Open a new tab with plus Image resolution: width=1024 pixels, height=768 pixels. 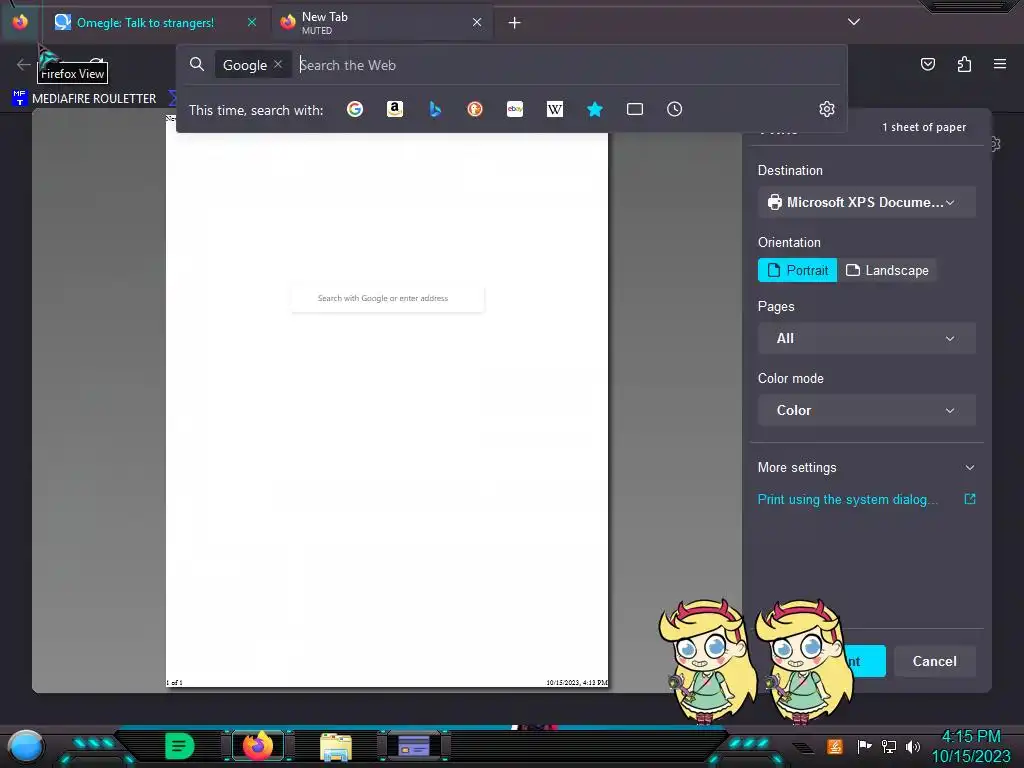pos(515,23)
